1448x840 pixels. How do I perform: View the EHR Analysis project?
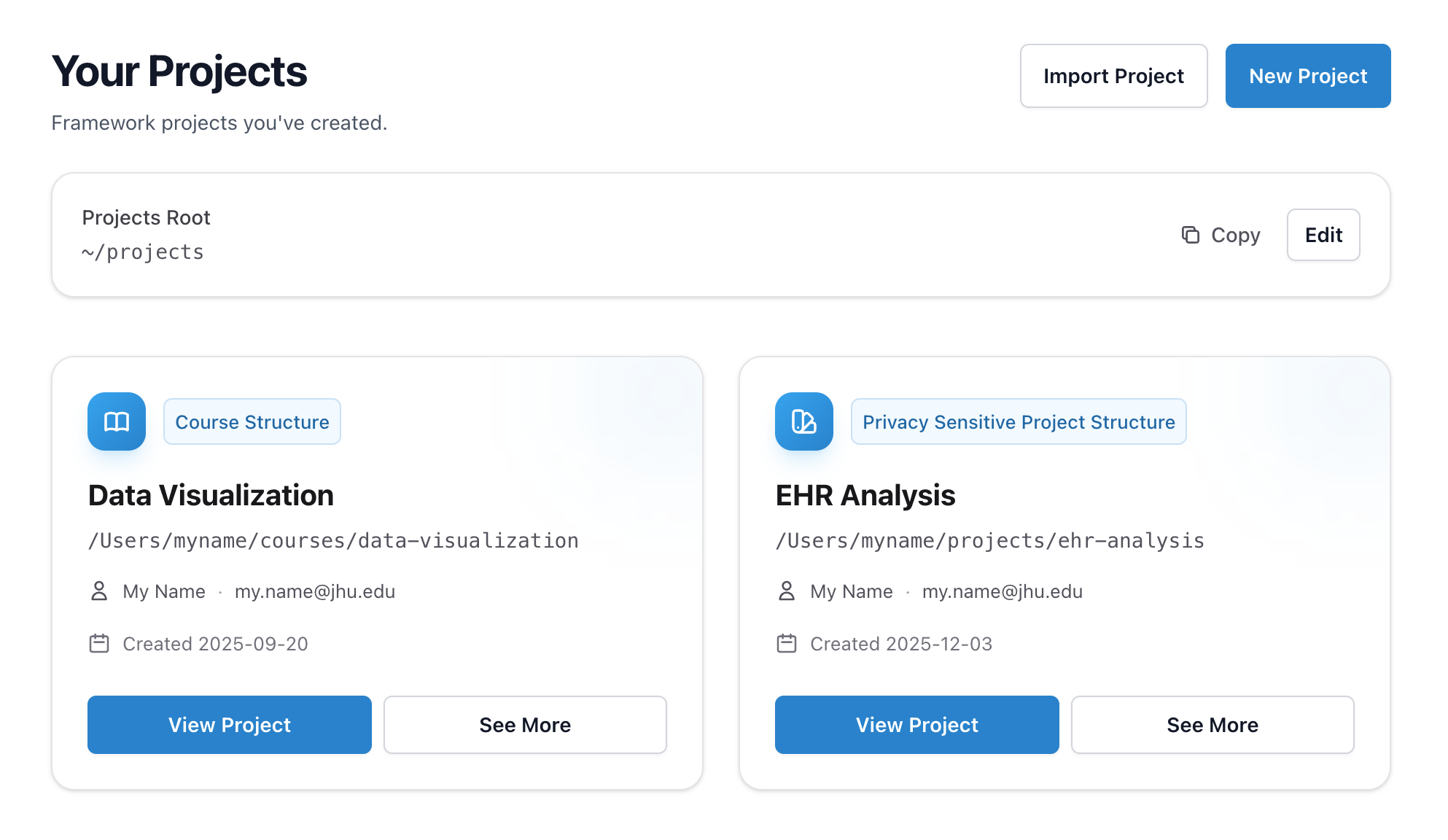pyautogui.click(x=916, y=725)
